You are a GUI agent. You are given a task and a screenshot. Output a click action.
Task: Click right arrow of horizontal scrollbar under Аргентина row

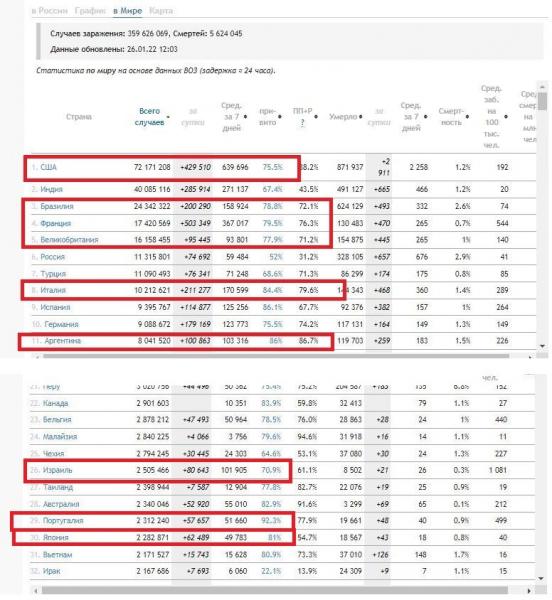tap(530, 356)
